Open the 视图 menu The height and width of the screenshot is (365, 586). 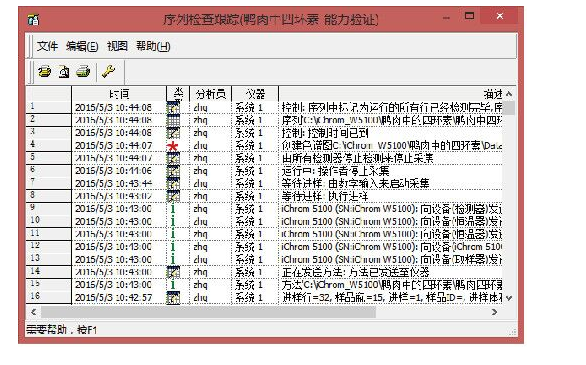(117, 46)
